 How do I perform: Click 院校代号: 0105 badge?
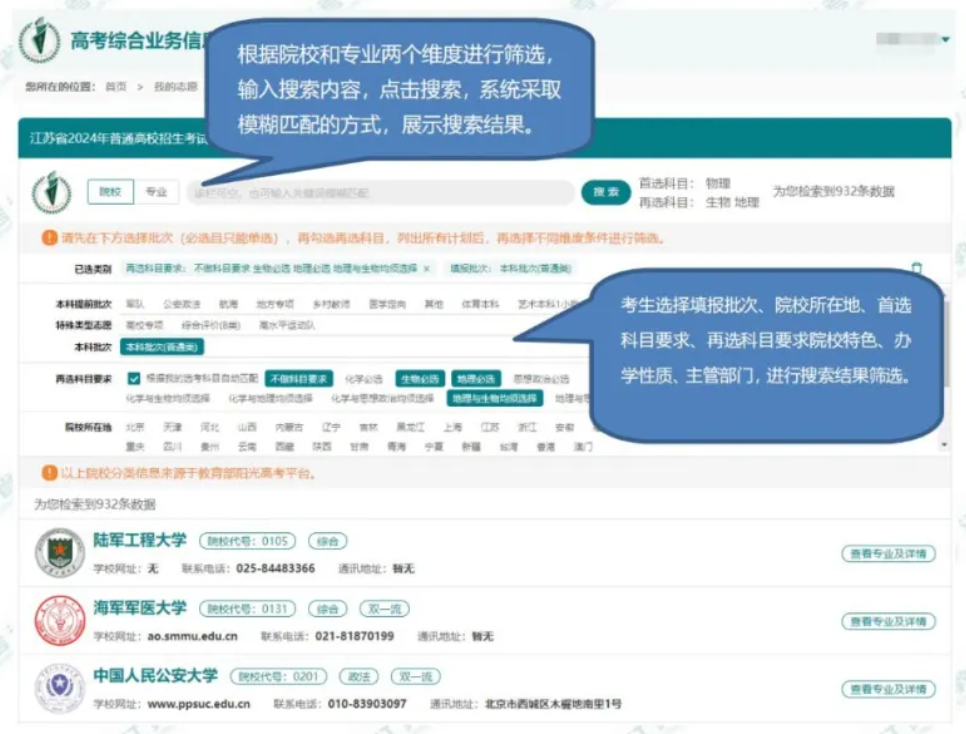click(x=248, y=541)
